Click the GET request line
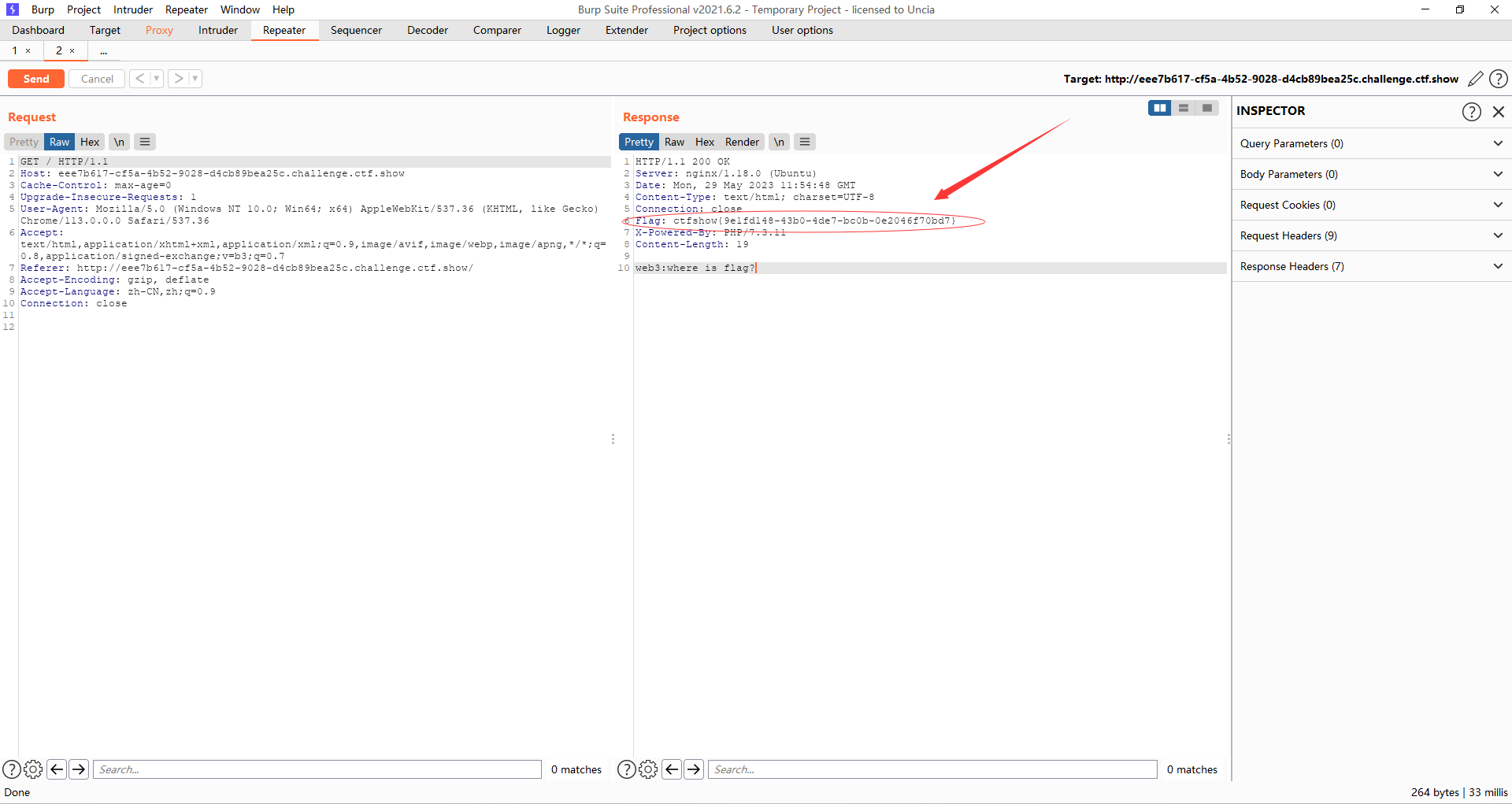The image size is (1512, 804). coord(65,161)
